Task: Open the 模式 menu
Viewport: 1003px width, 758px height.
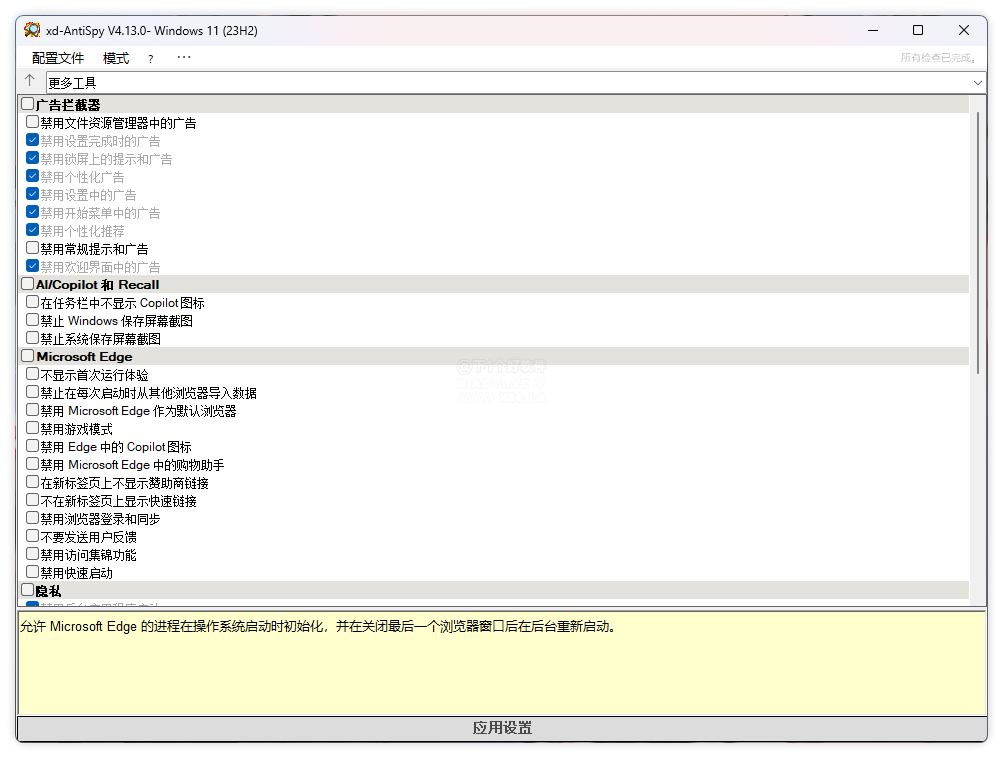Action: coord(116,58)
